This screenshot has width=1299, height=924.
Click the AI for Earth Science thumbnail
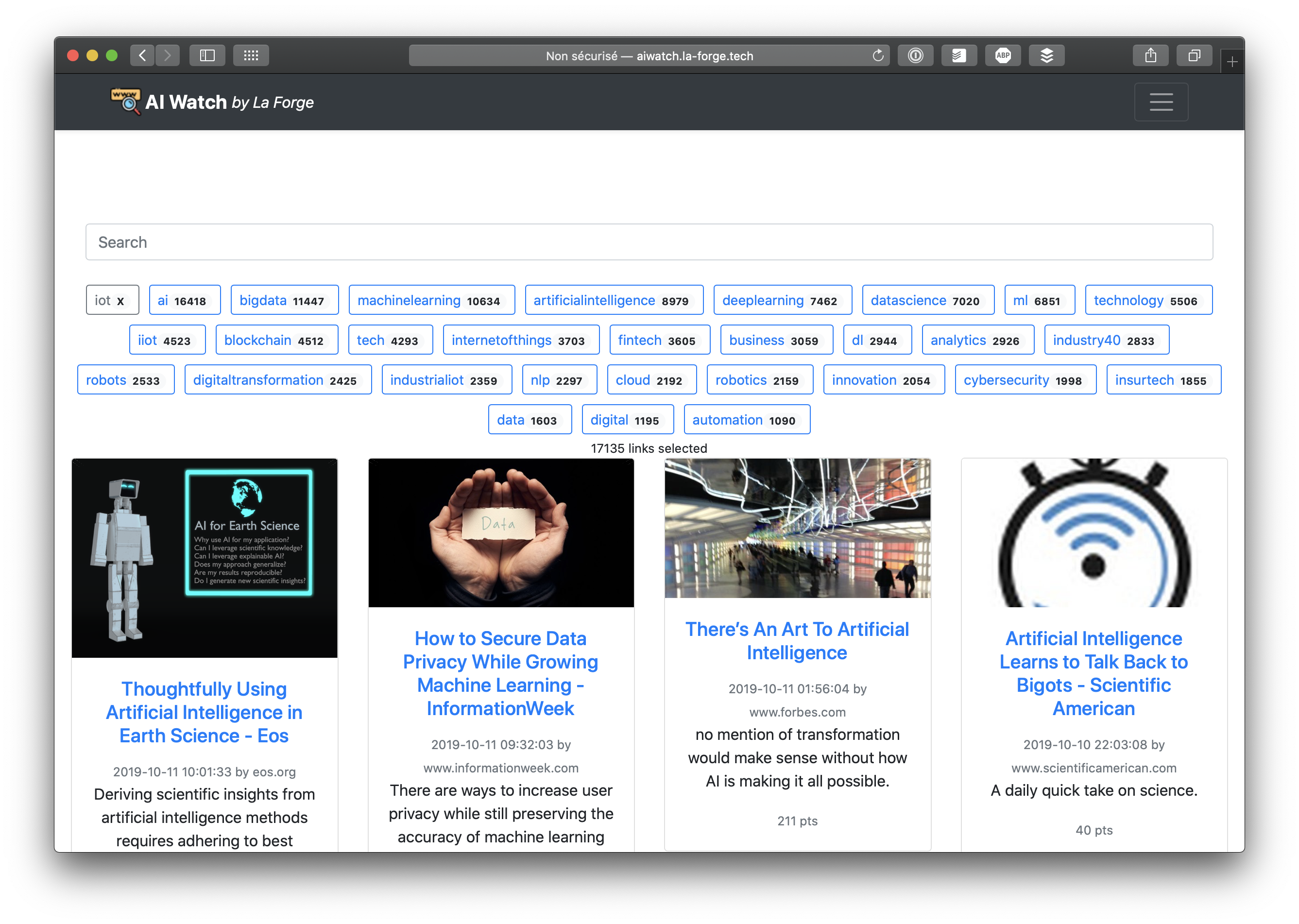click(x=204, y=559)
